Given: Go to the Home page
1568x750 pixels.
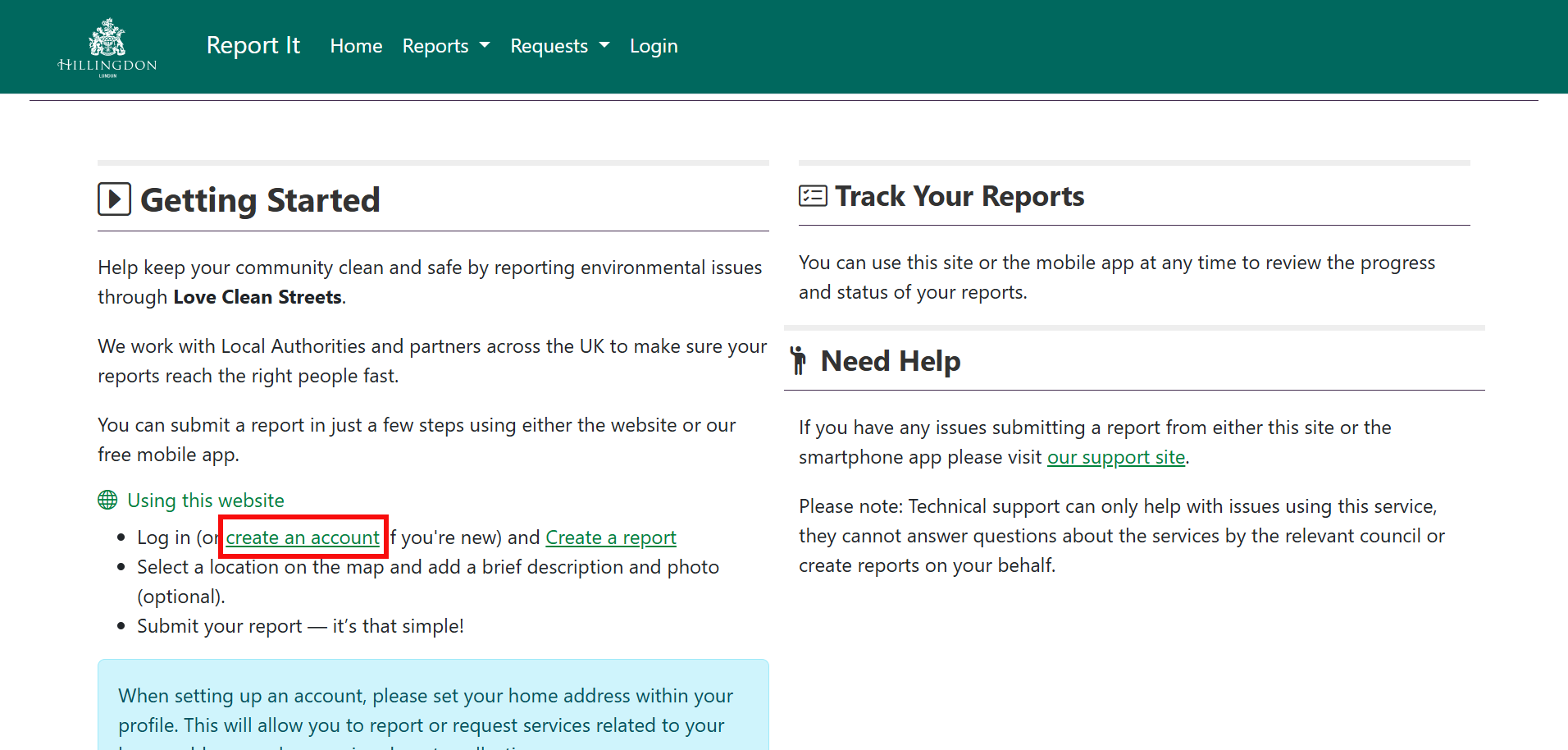Looking at the screenshot, I should point(356,46).
